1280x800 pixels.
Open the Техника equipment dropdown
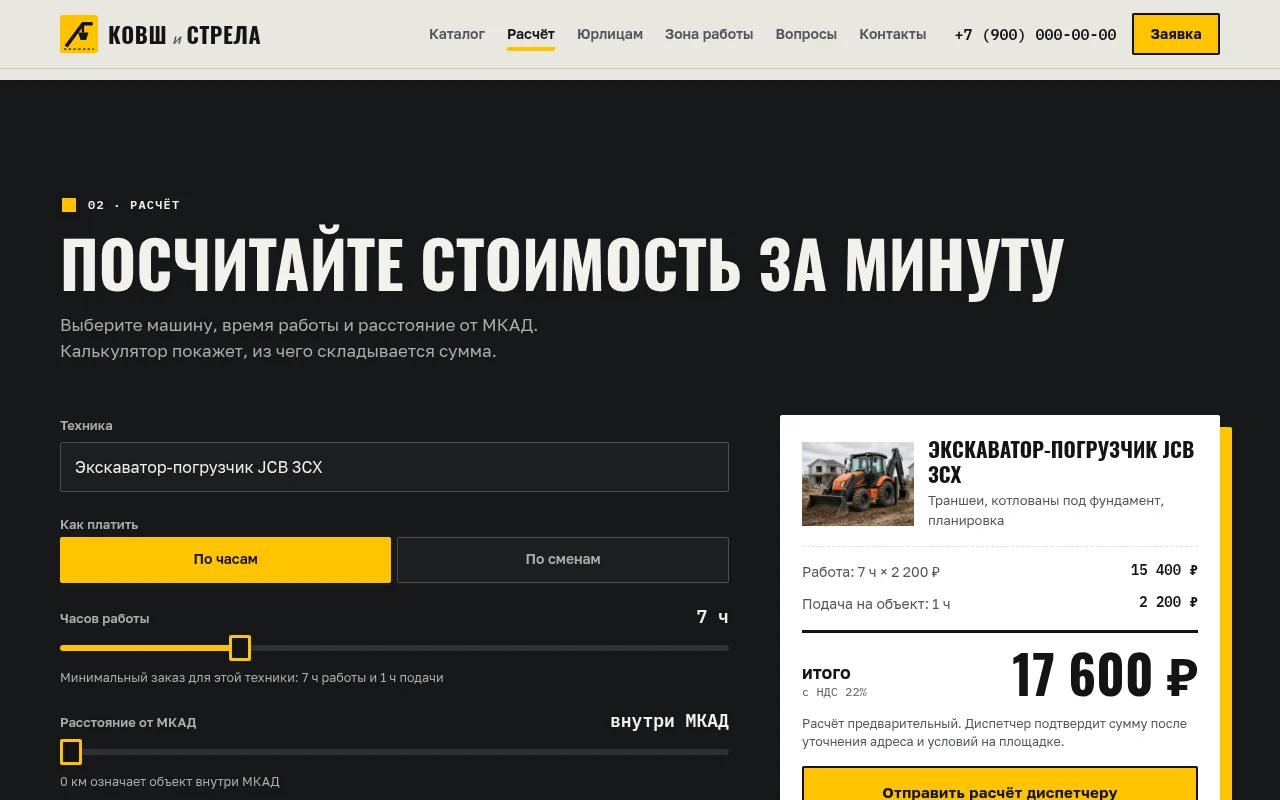[394, 467]
